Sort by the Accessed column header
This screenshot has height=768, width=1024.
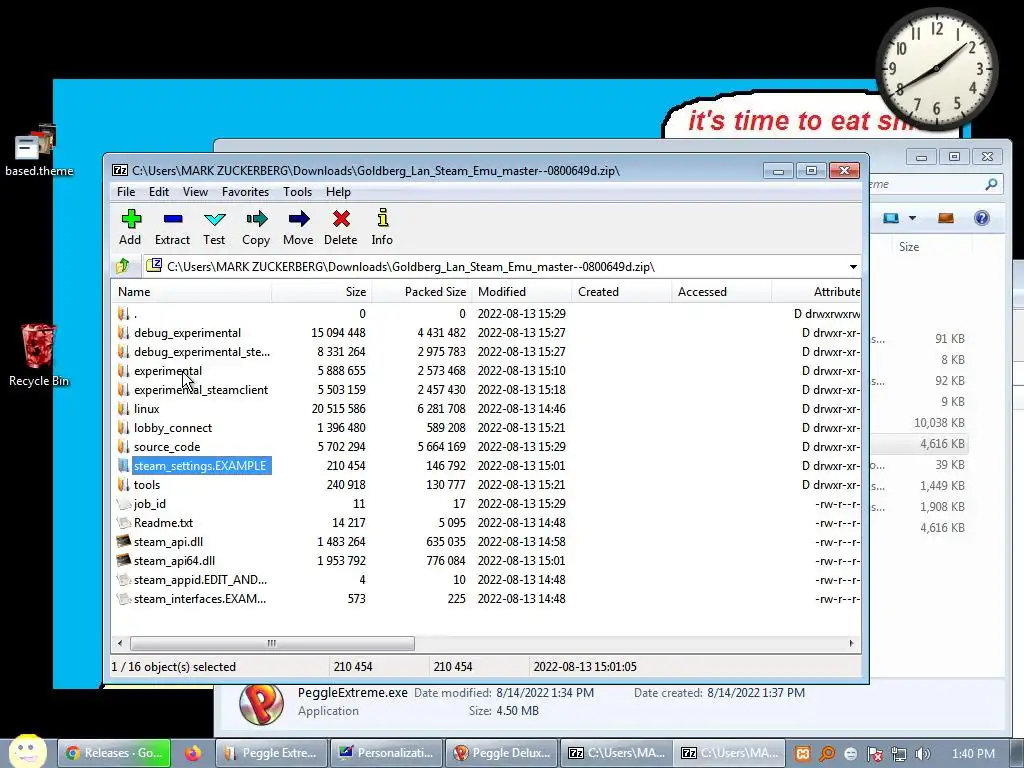(722, 292)
